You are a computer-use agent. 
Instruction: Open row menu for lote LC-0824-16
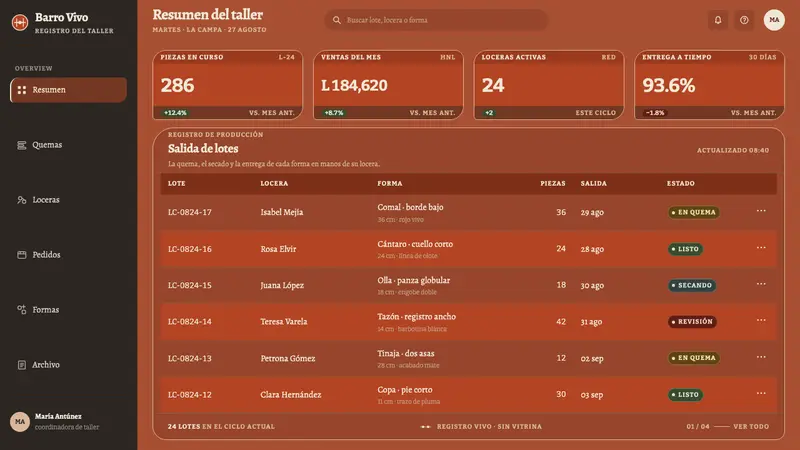[x=761, y=247]
